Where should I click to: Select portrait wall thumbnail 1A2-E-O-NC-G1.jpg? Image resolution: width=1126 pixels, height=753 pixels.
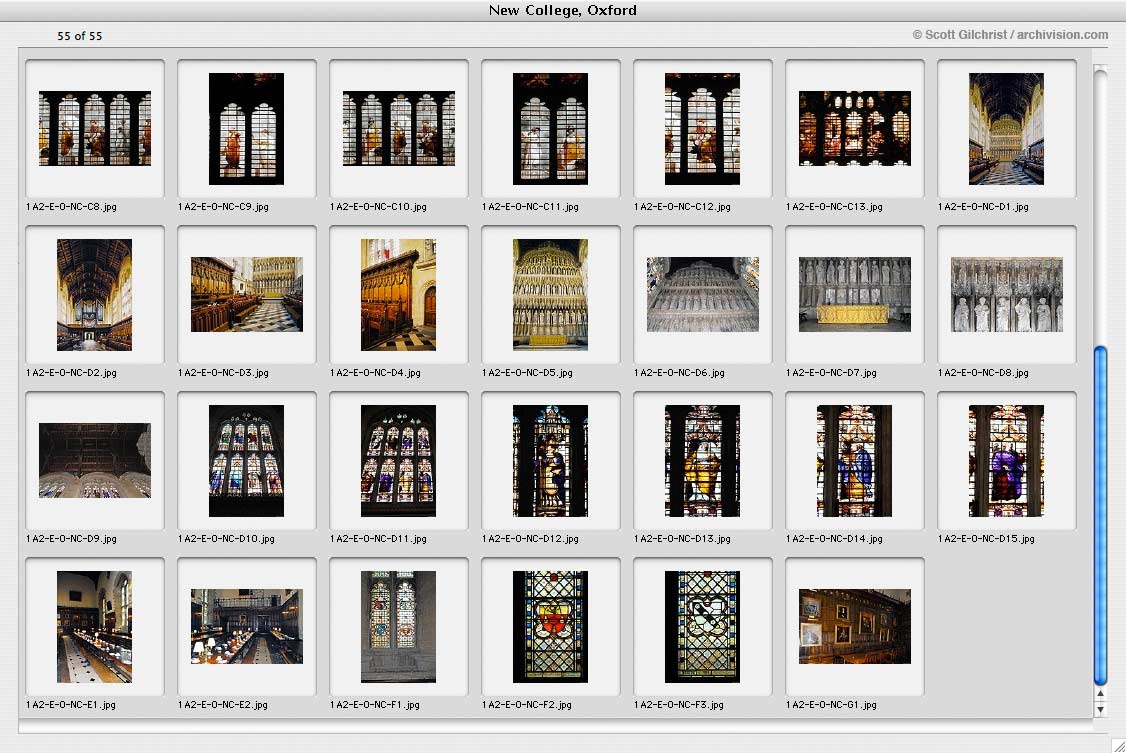pyautogui.click(x=855, y=627)
